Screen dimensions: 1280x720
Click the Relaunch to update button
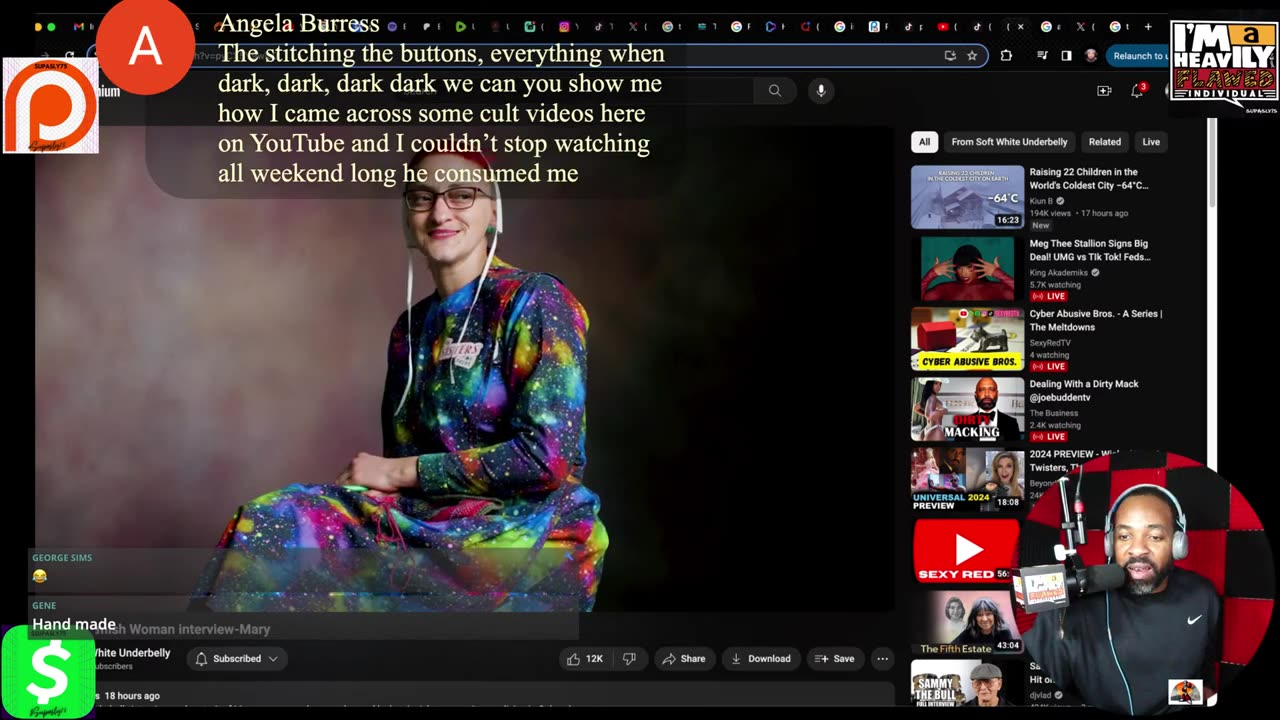[x=1139, y=56]
